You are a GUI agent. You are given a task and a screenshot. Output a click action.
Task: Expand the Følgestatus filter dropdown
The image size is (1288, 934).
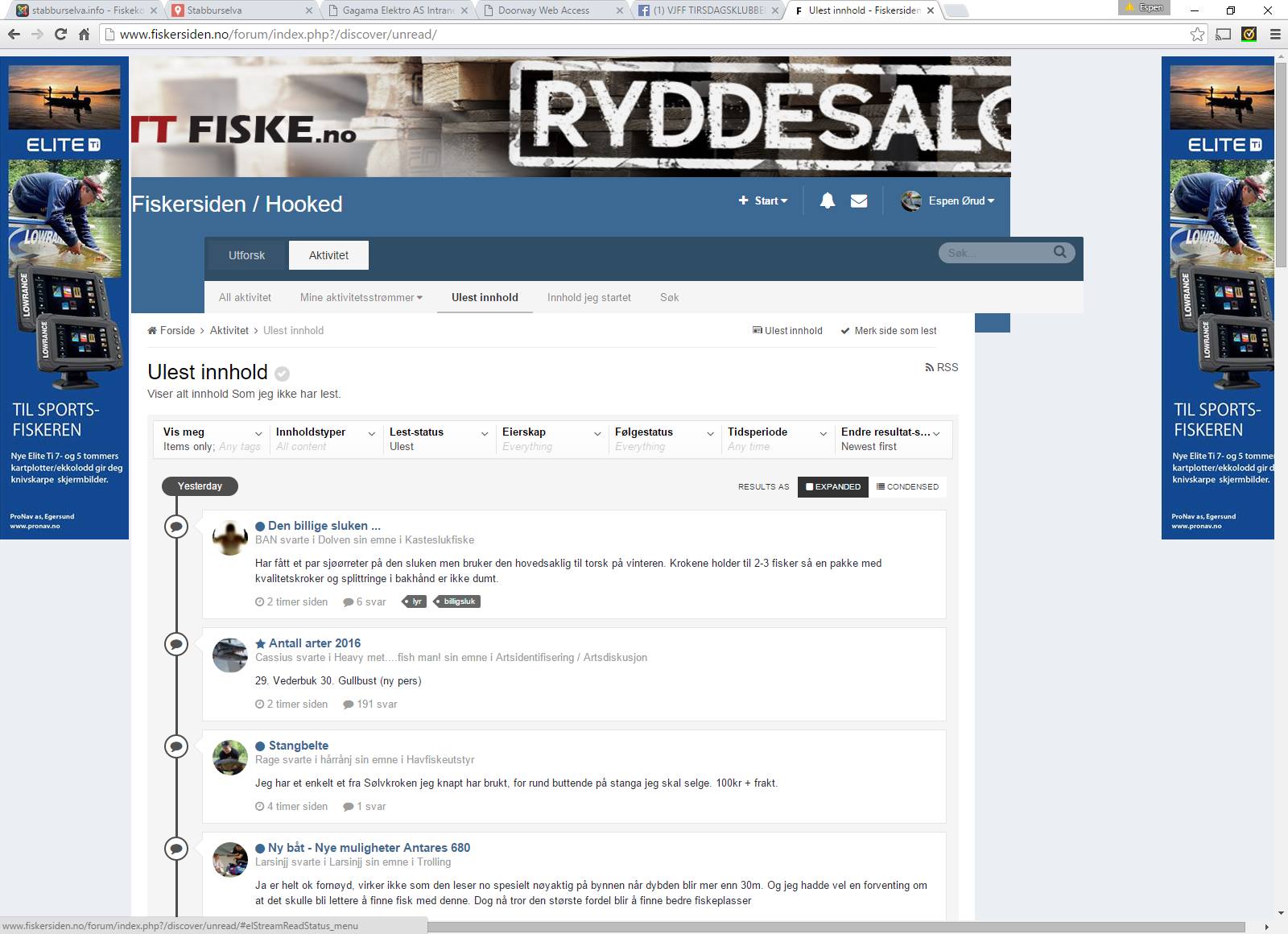point(664,439)
